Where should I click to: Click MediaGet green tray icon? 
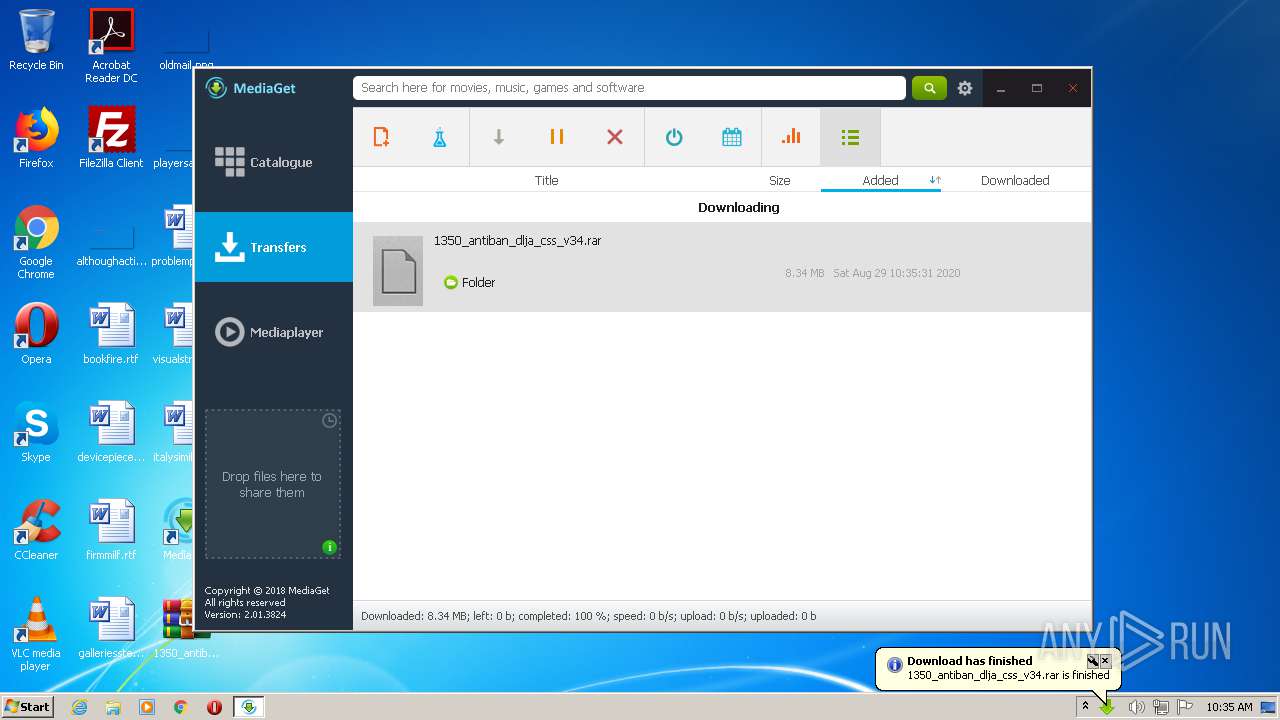(x=1108, y=707)
